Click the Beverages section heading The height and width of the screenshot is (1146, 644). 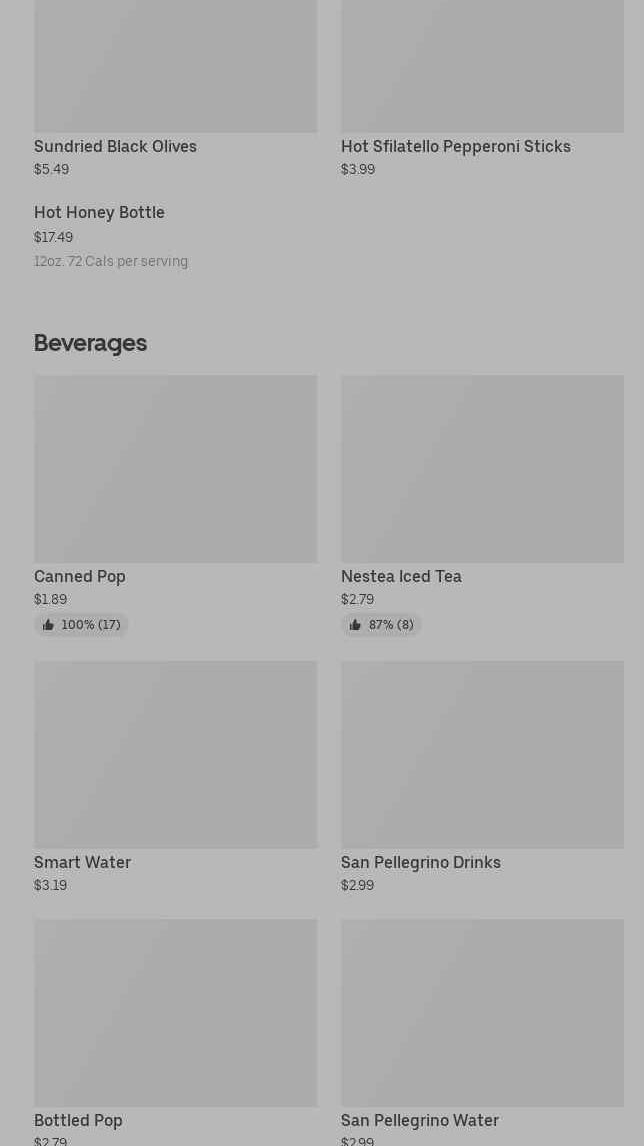tap(90, 343)
